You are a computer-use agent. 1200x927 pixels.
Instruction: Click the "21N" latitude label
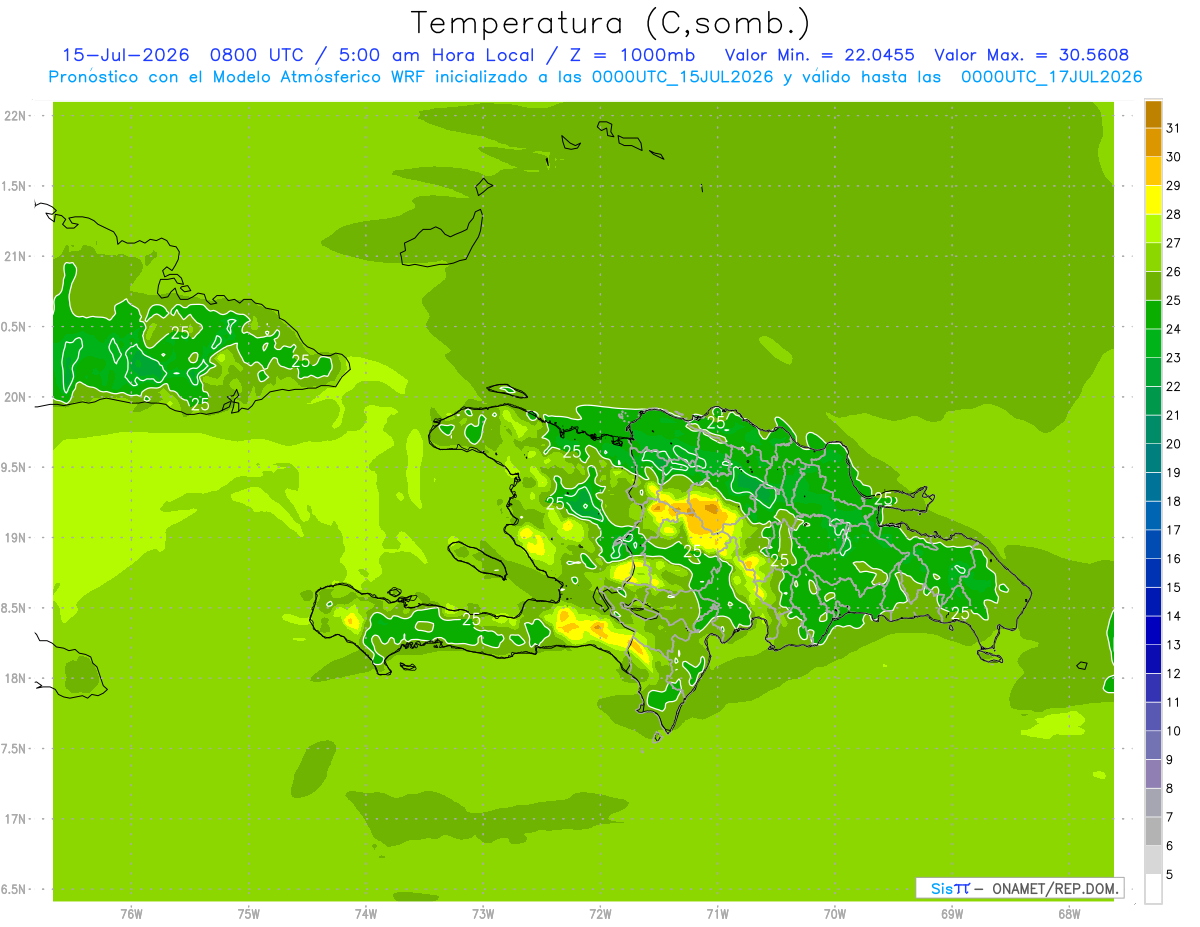pyautogui.click(x=15, y=256)
